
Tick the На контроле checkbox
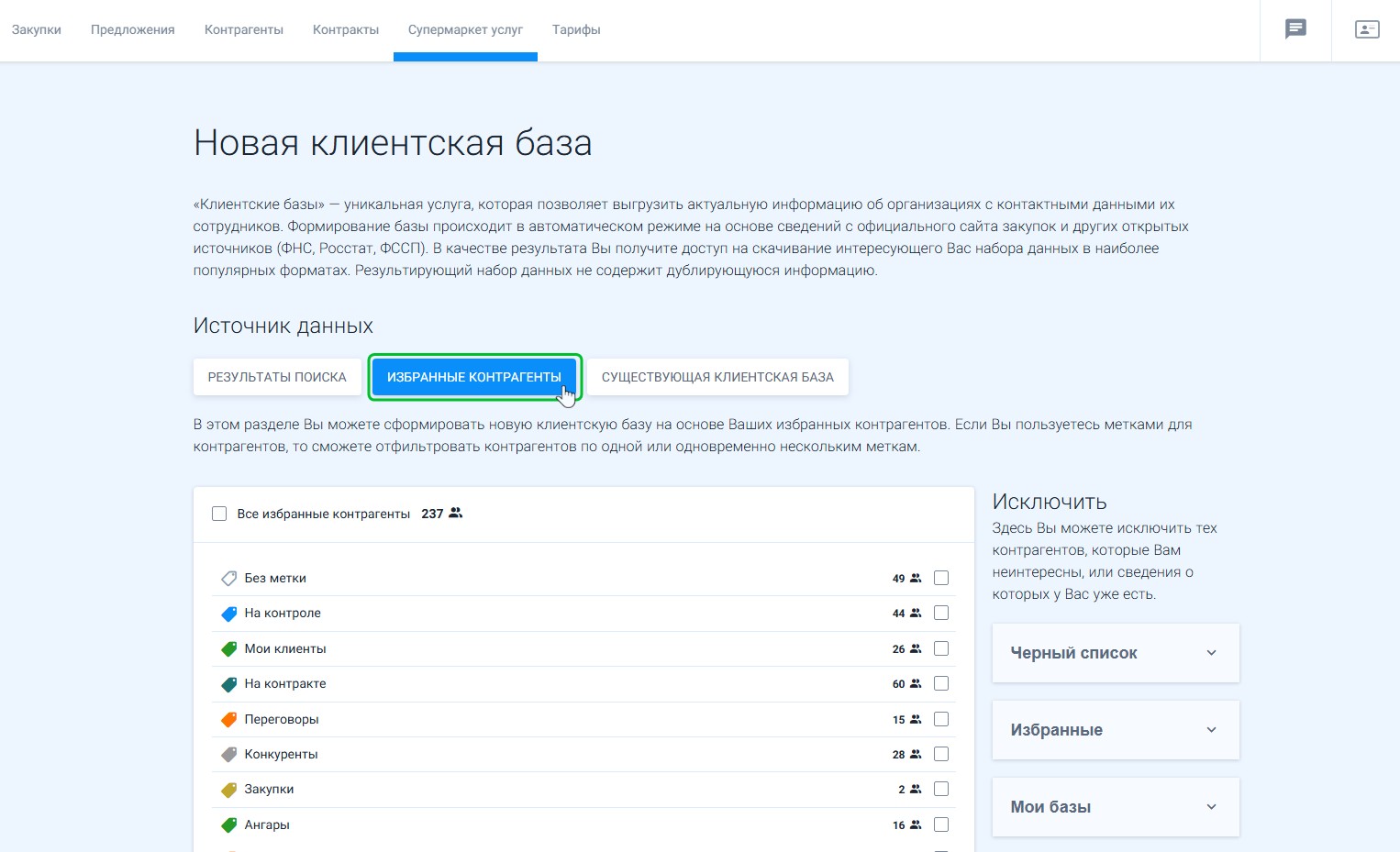(941, 613)
